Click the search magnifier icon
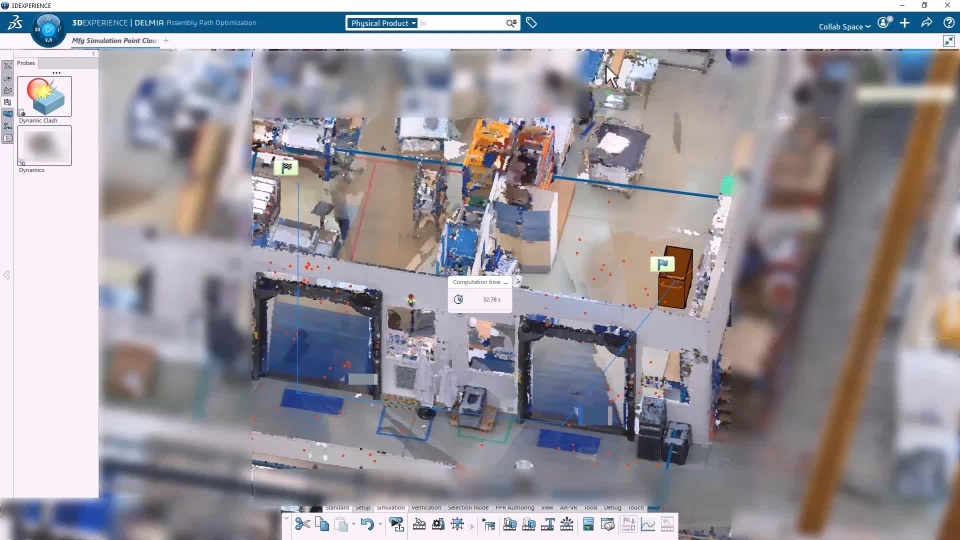This screenshot has width=960, height=540. pos(511,23)
